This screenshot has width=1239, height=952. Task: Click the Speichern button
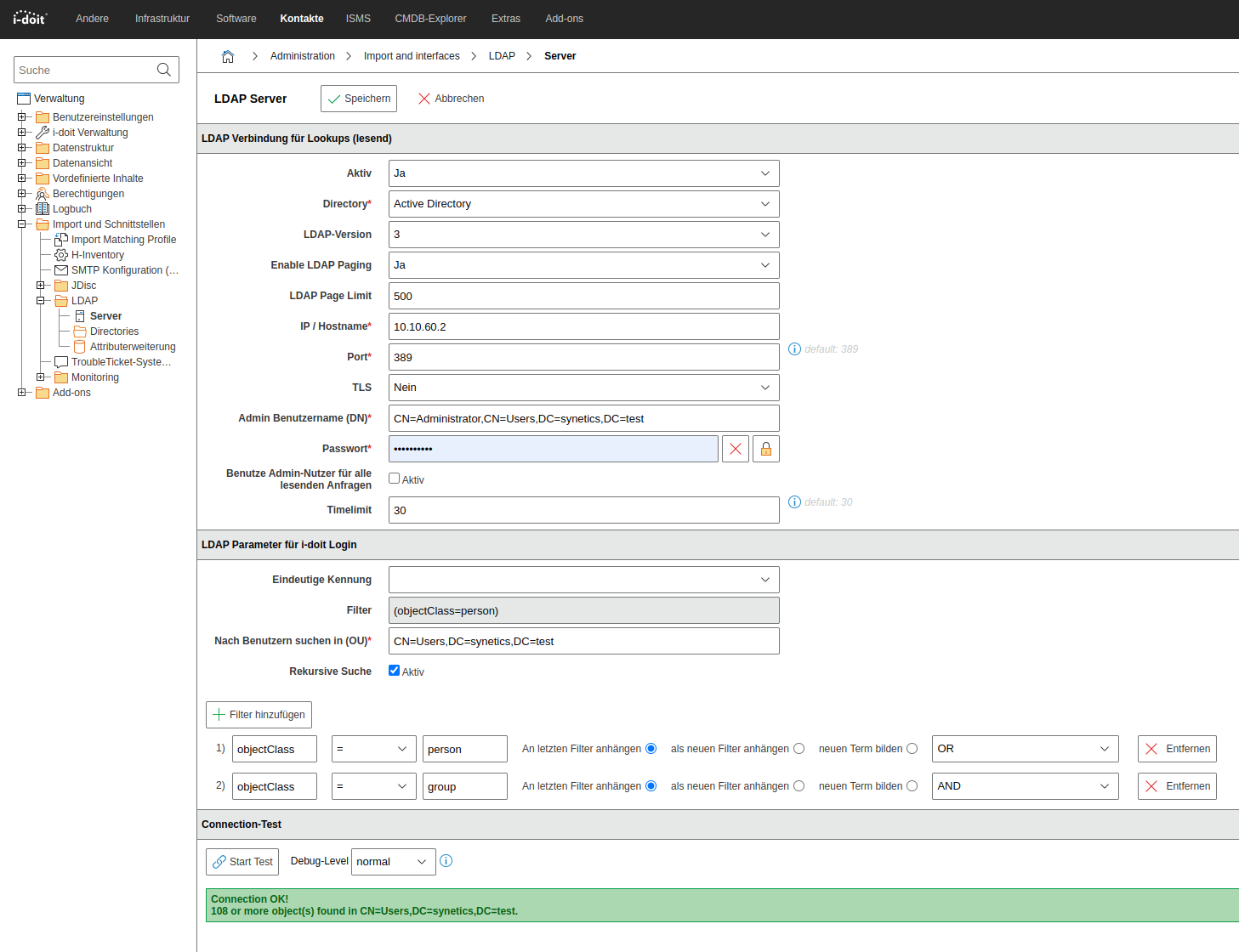[359, 99]
